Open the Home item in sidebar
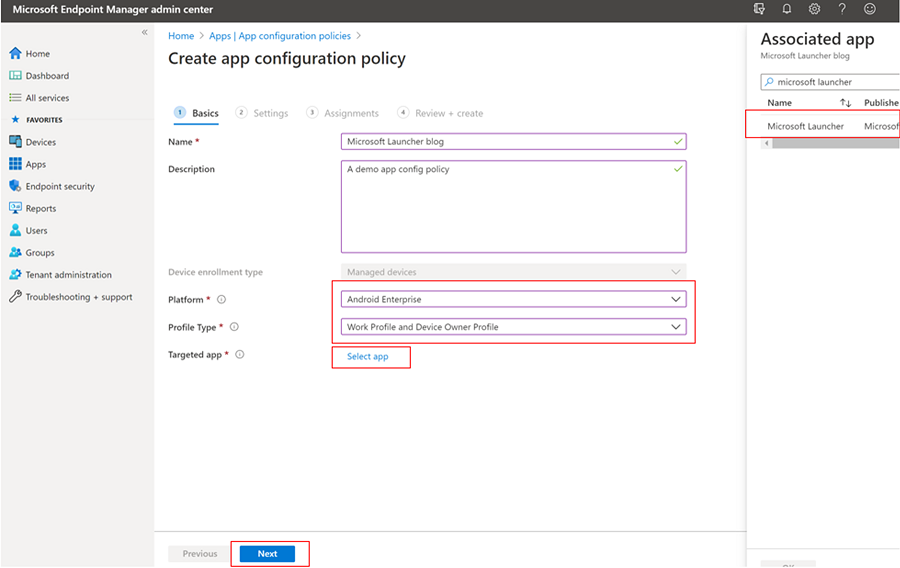 37,53
